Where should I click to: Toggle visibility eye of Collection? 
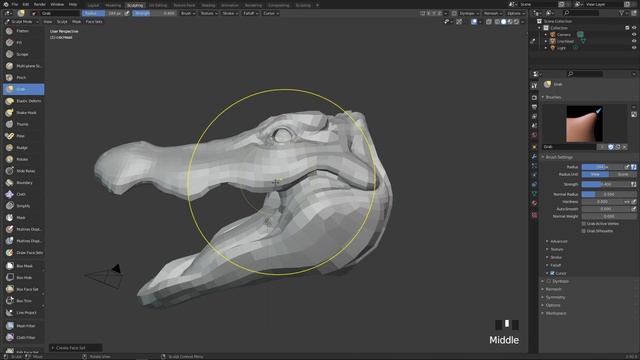click(634, 28)
